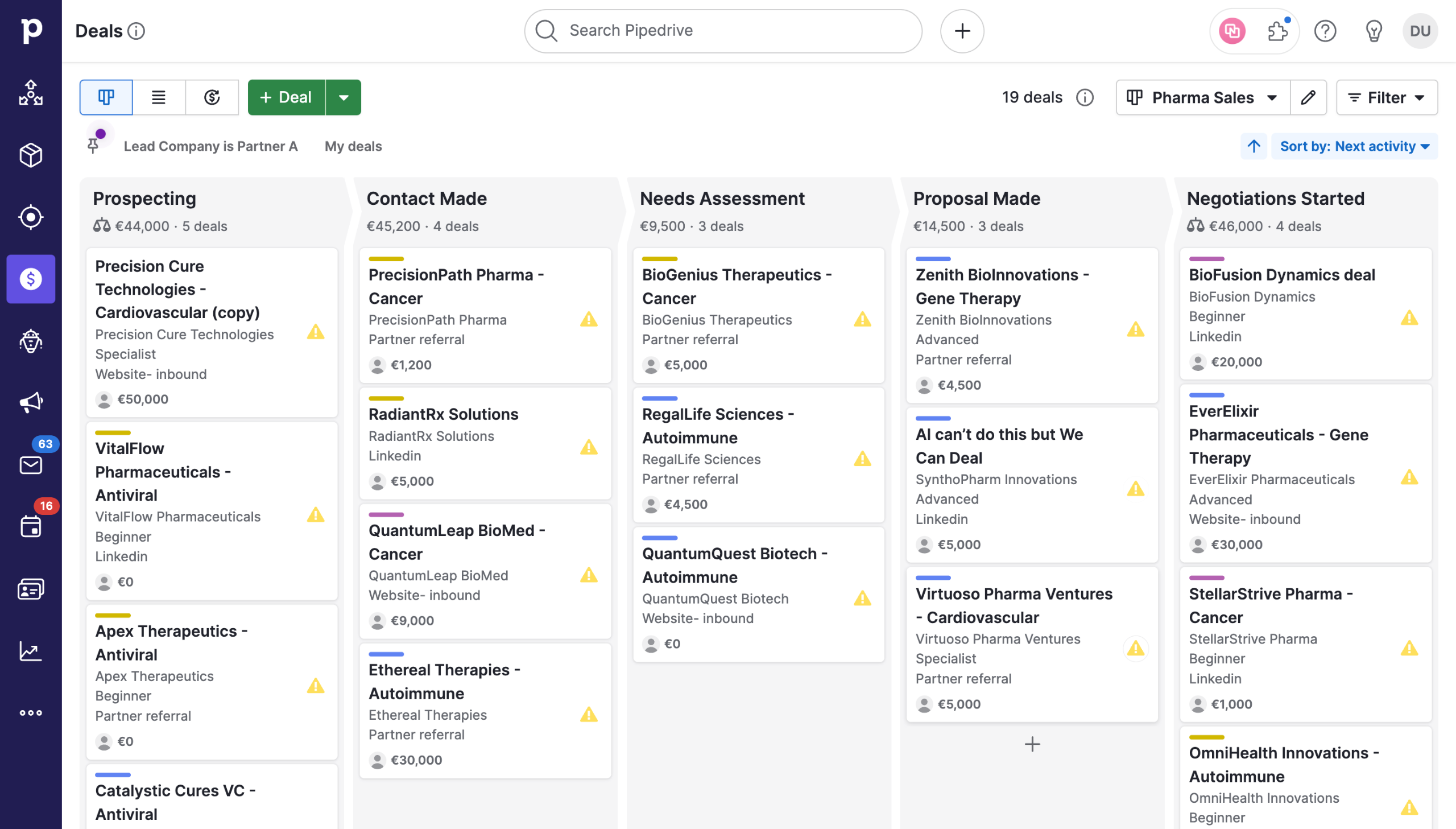Open the RadiantRx Solutions deal
Viewport: 1456px width, 829px height.
pos(443,414)
